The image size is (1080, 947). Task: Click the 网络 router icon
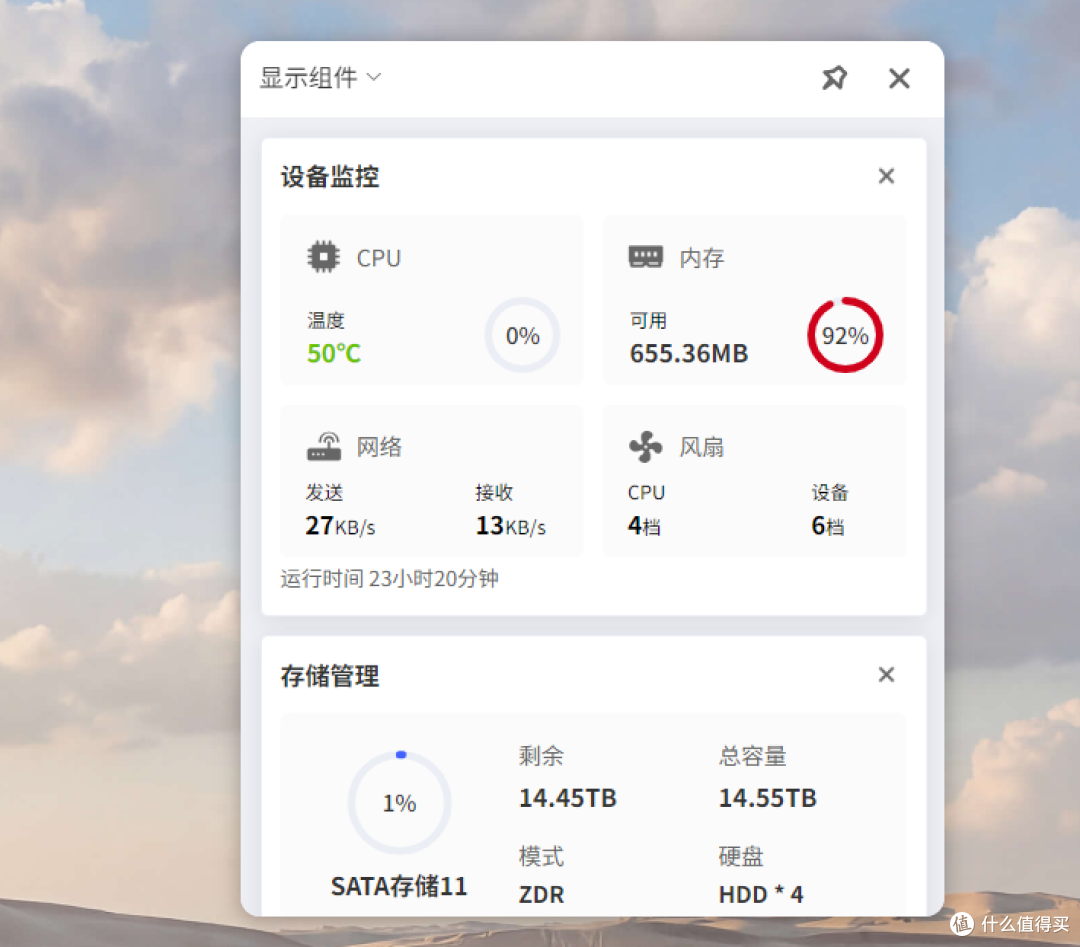[324, 446]
